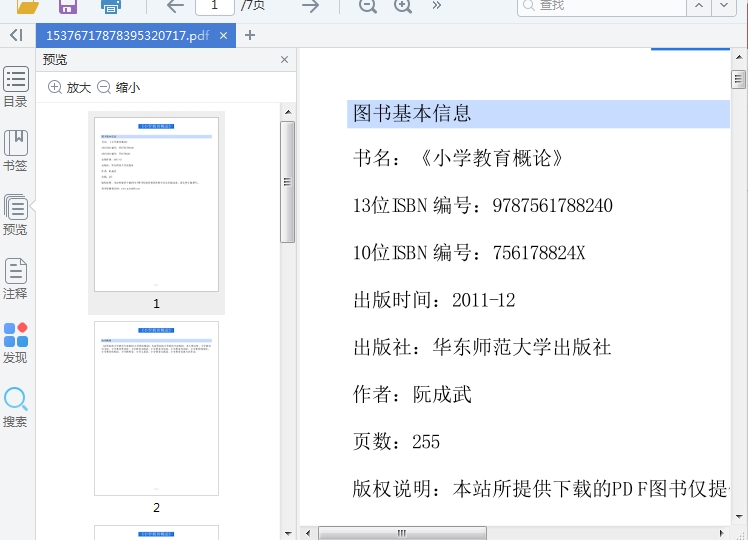This screenshot has width=748, height=540.
Task: Open the 注释 annotations panel
Action: [x=16, y=279]
